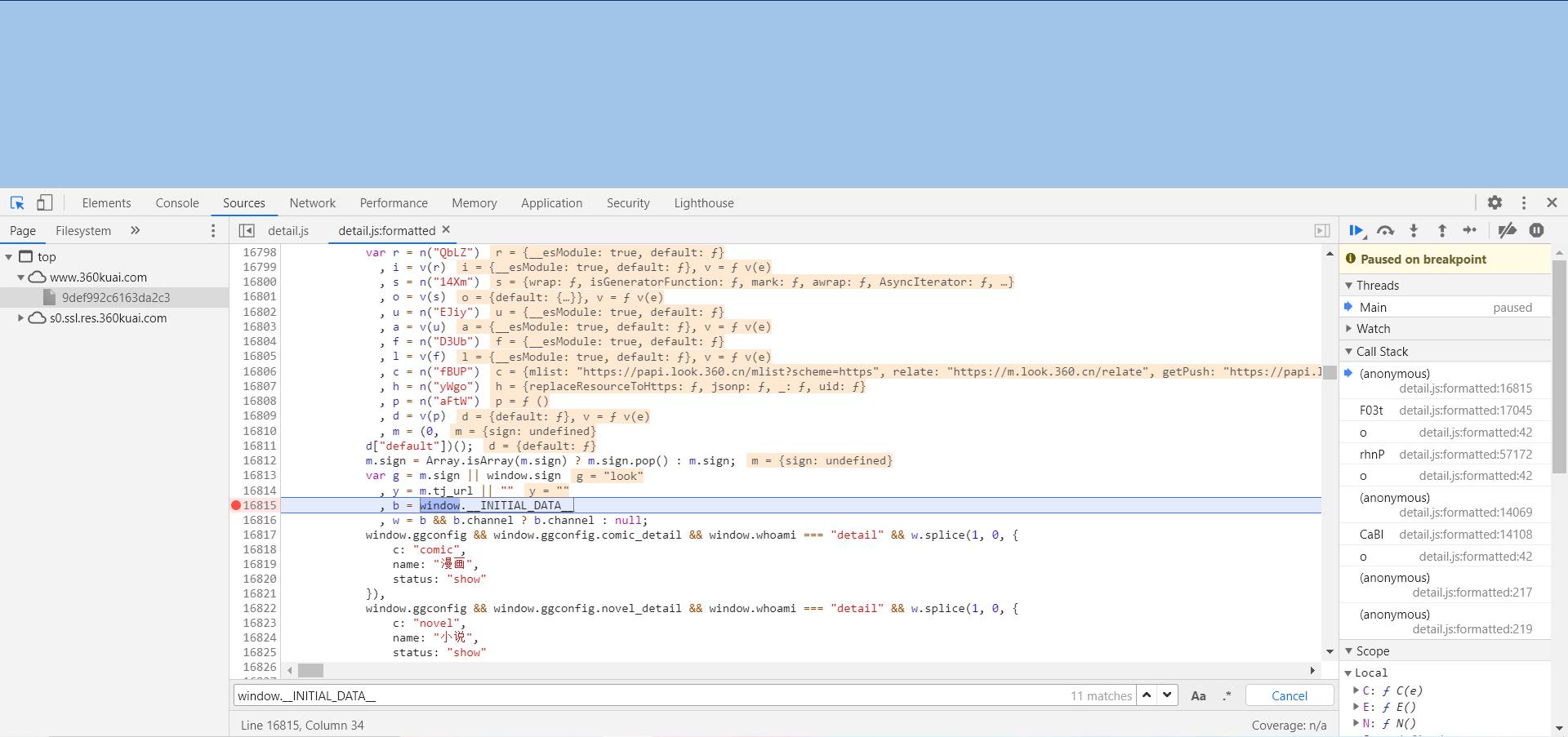Open the Network tab

point(313,203)
